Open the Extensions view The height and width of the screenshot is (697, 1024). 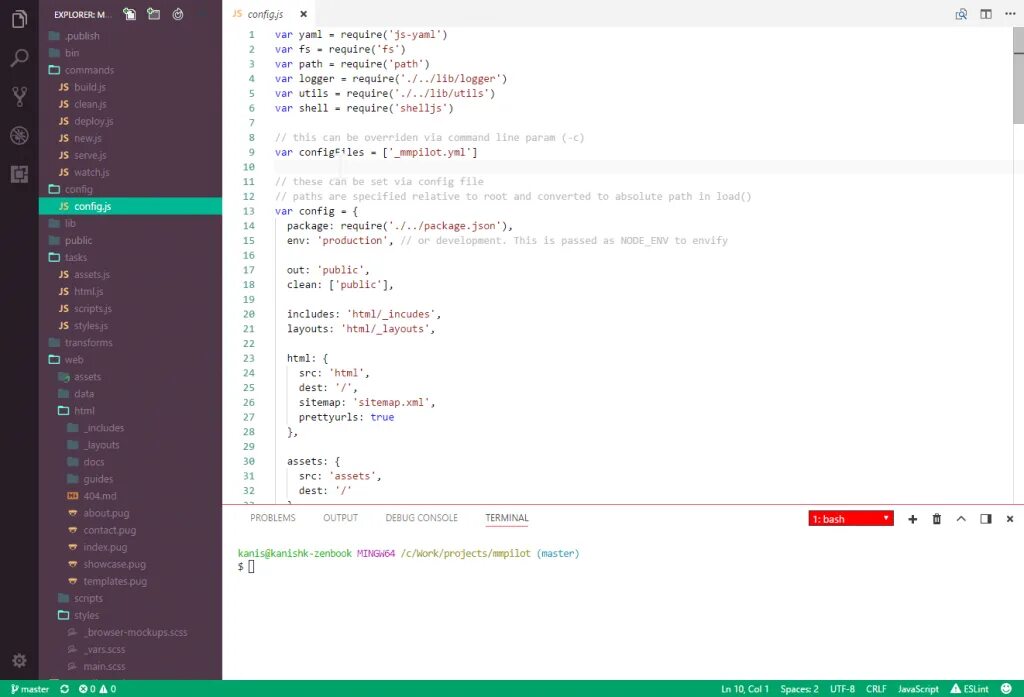pos(19,174)
